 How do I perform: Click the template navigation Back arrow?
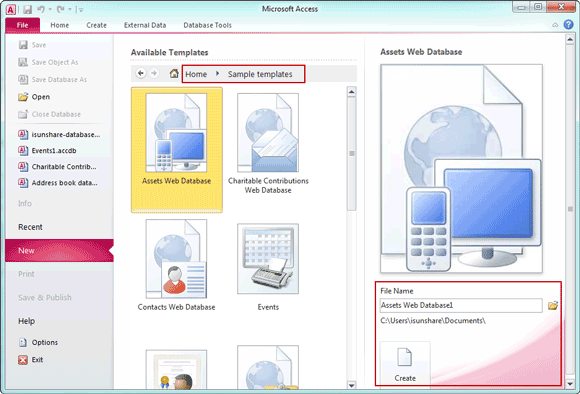click(x=141, y=73)
